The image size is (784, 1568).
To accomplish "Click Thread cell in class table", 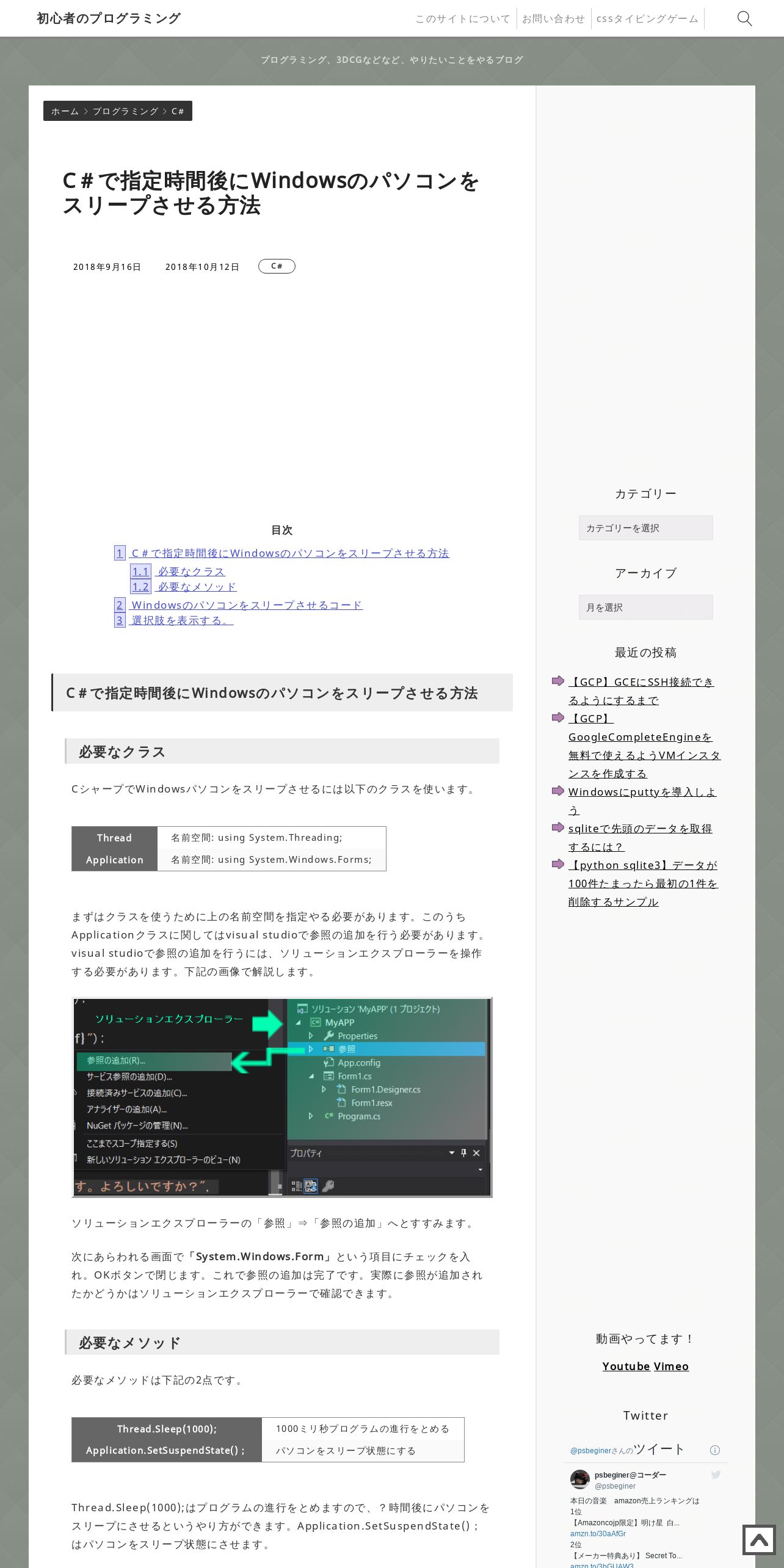I will point(114,838).
